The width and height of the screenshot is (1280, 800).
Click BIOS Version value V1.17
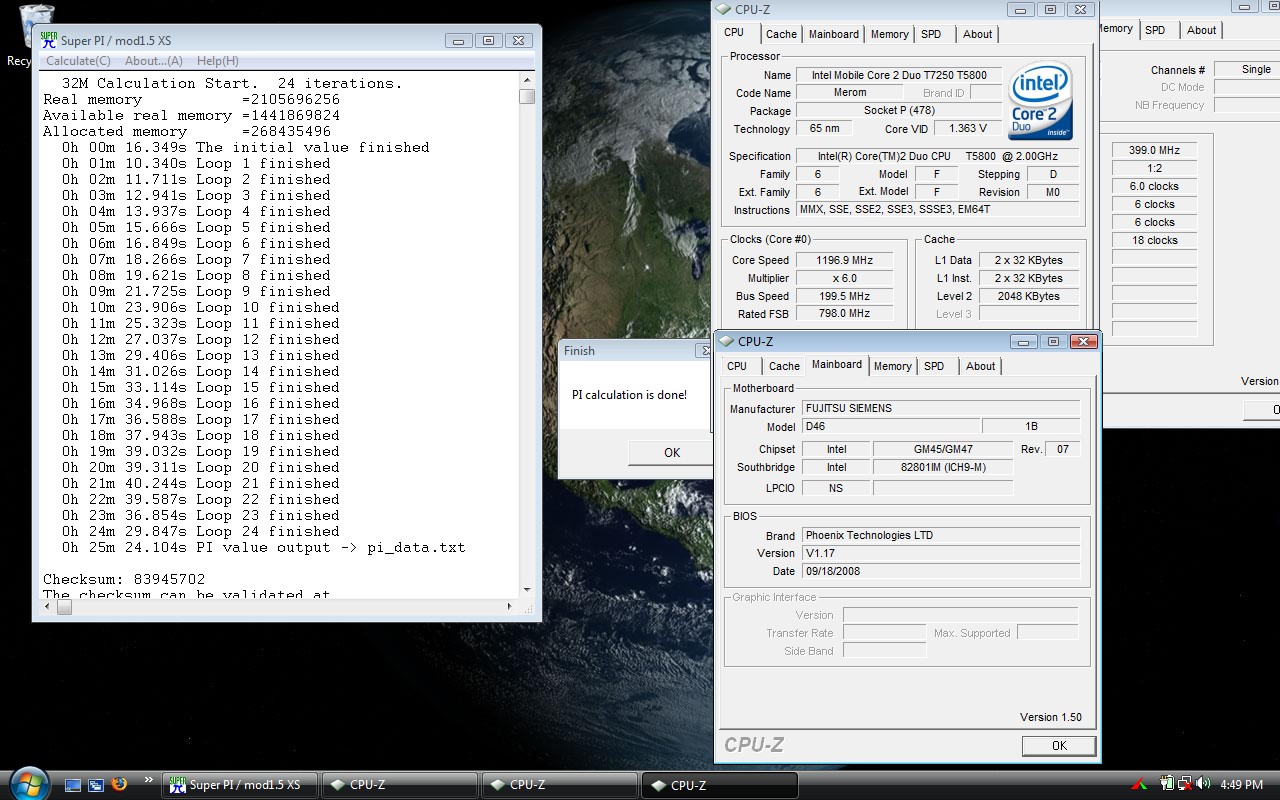941,553
